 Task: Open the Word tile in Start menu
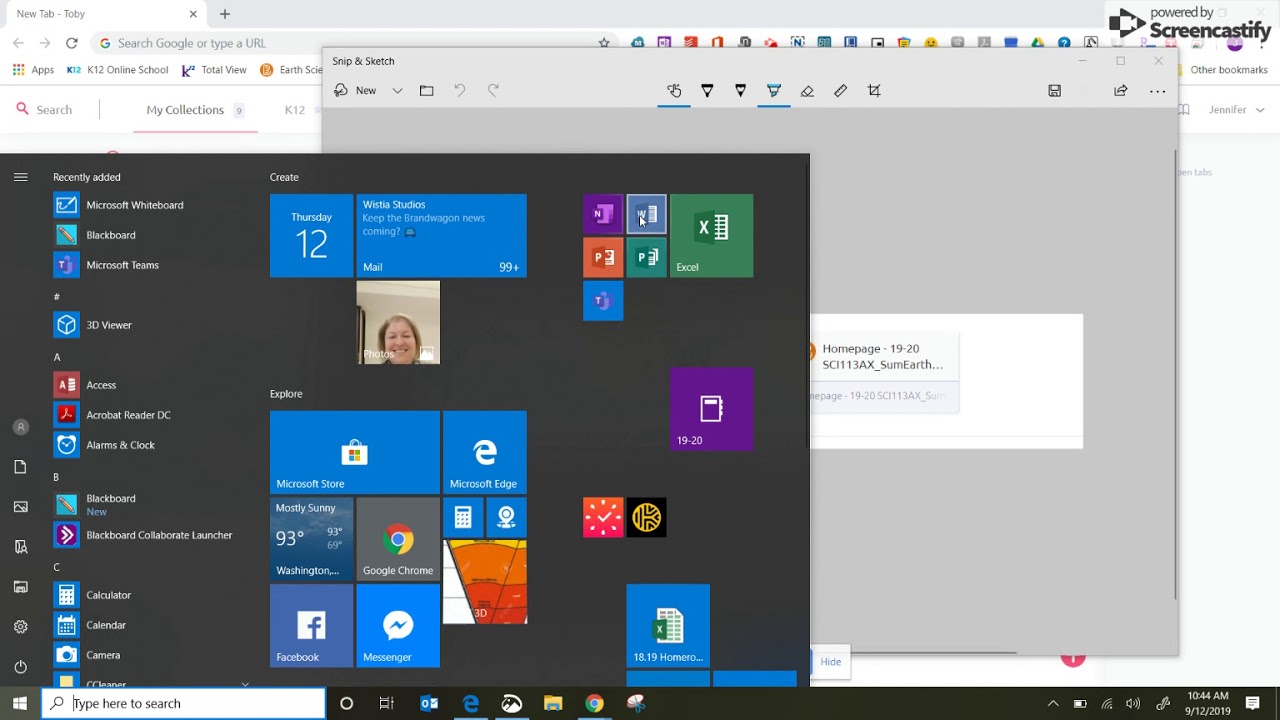(646, 214)
